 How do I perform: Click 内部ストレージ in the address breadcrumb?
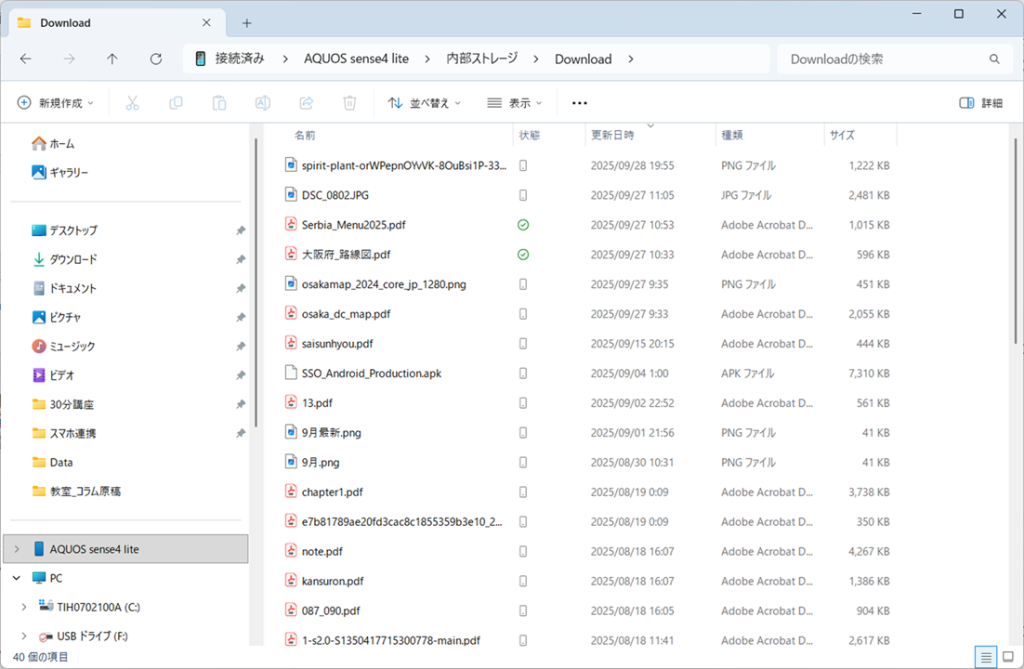[482, 59]
